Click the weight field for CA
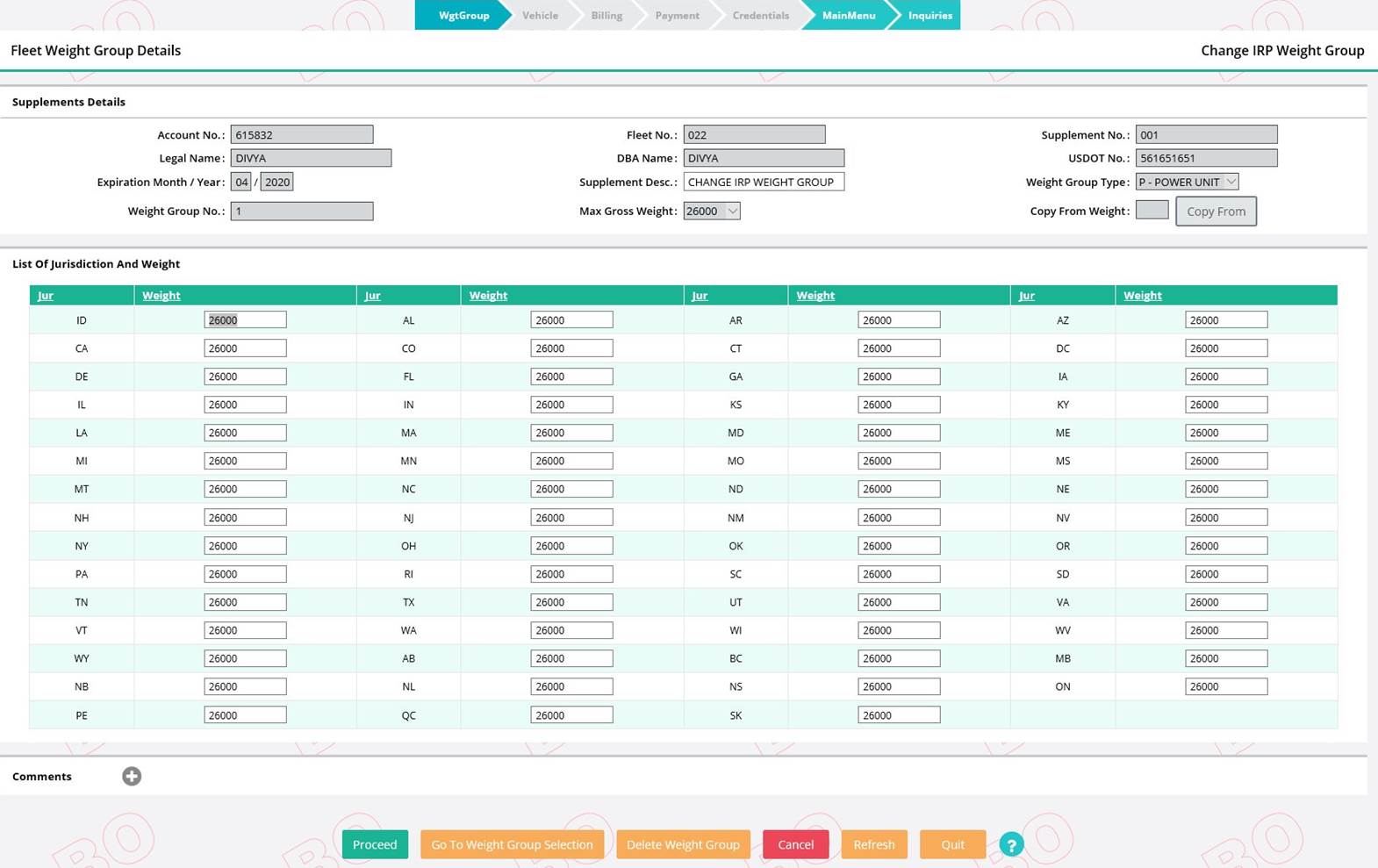1378x868 pixels. click(245, 348)
